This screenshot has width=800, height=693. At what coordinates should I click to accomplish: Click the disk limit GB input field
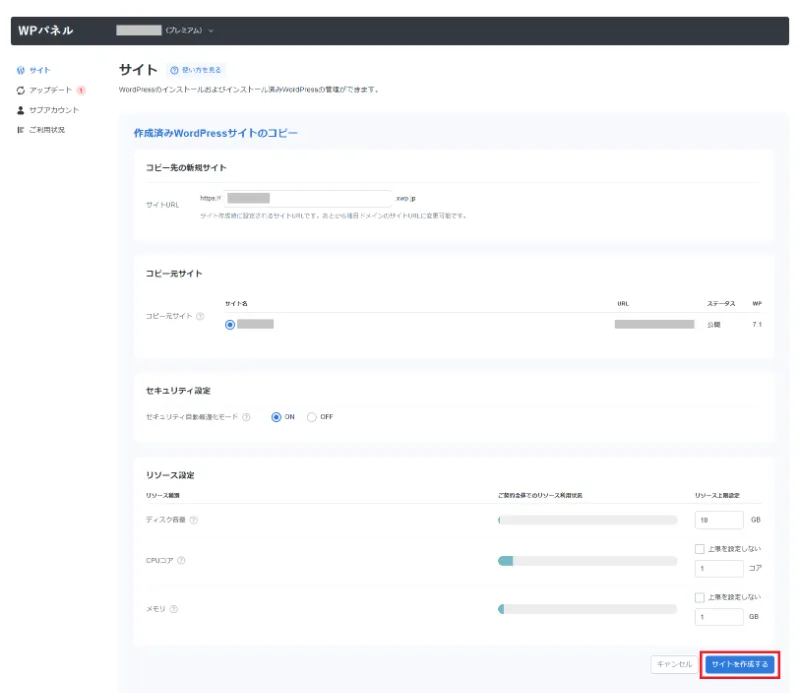[719, 520]
